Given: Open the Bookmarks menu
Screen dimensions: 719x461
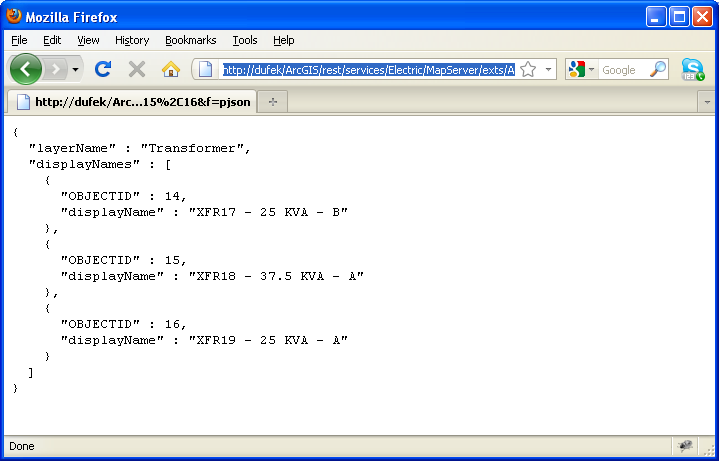Looking at the screenshot, I should click(x=190, y=40).
